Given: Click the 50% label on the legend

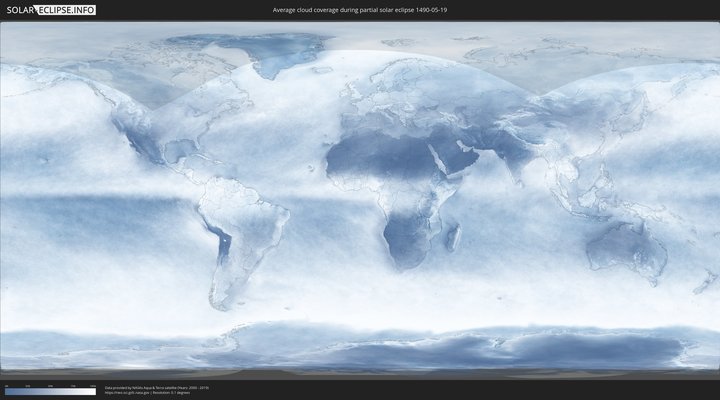Looking at the screenshot, I should pyautogui.click(x=50, y=386).
